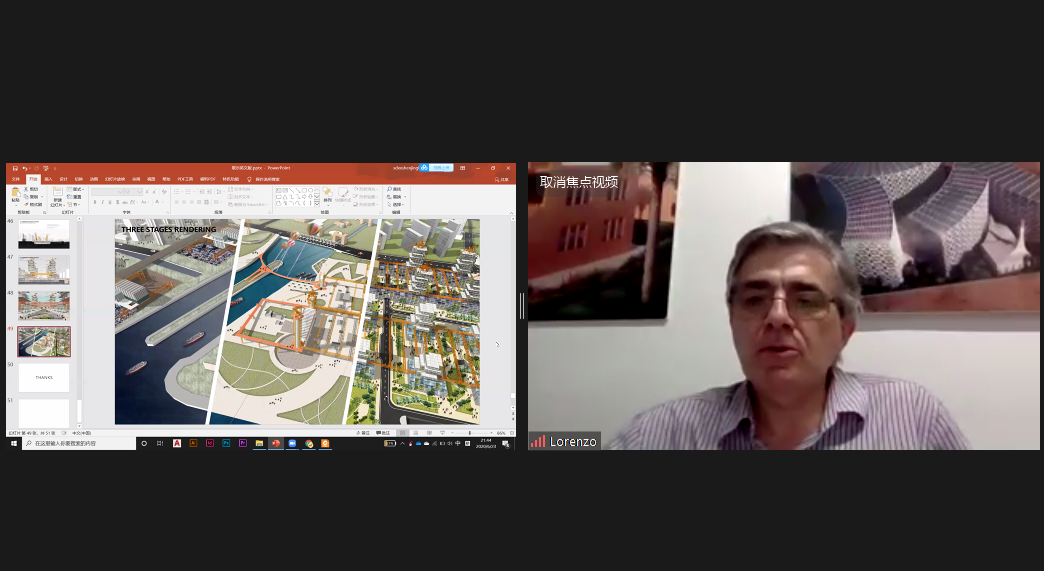Open Premiere Pro from the taskbar
Image resolution: width=1044 pixels, height=571 pixels.
[243, 443]
